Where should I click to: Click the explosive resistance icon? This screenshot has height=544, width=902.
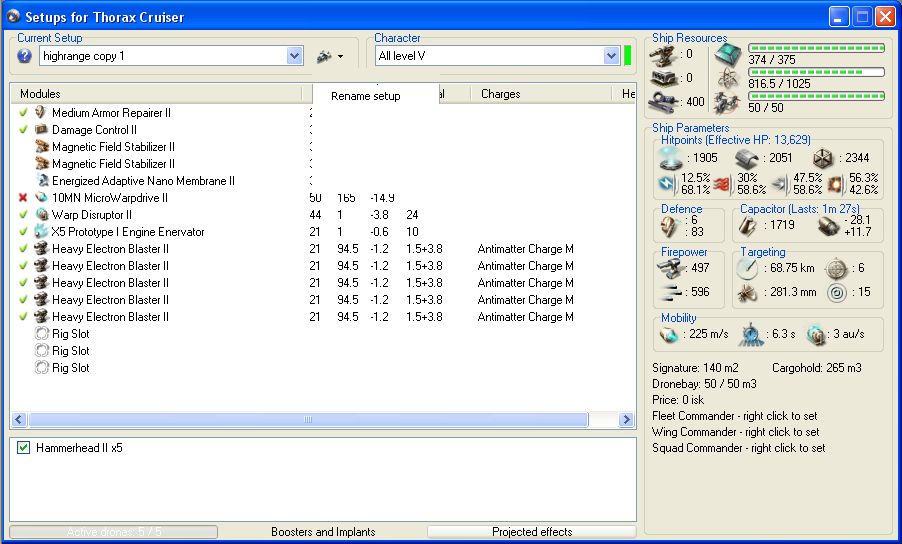(x=835, y=184)
